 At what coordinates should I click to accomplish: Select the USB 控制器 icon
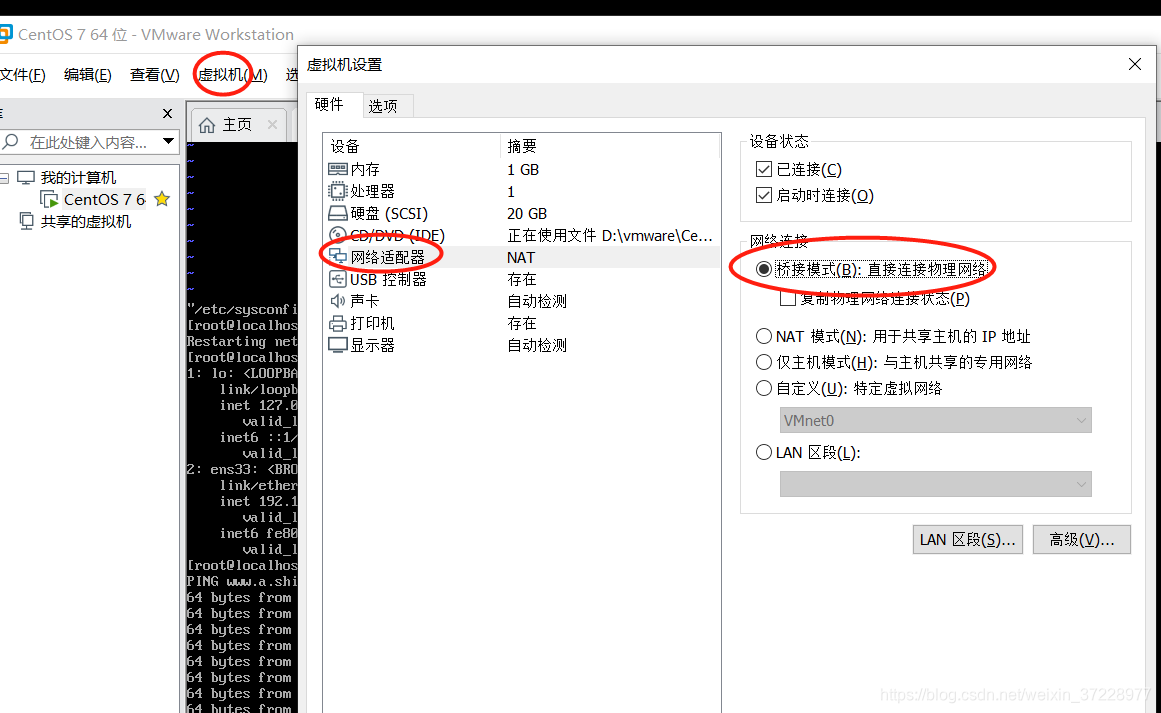click(338, 279)
